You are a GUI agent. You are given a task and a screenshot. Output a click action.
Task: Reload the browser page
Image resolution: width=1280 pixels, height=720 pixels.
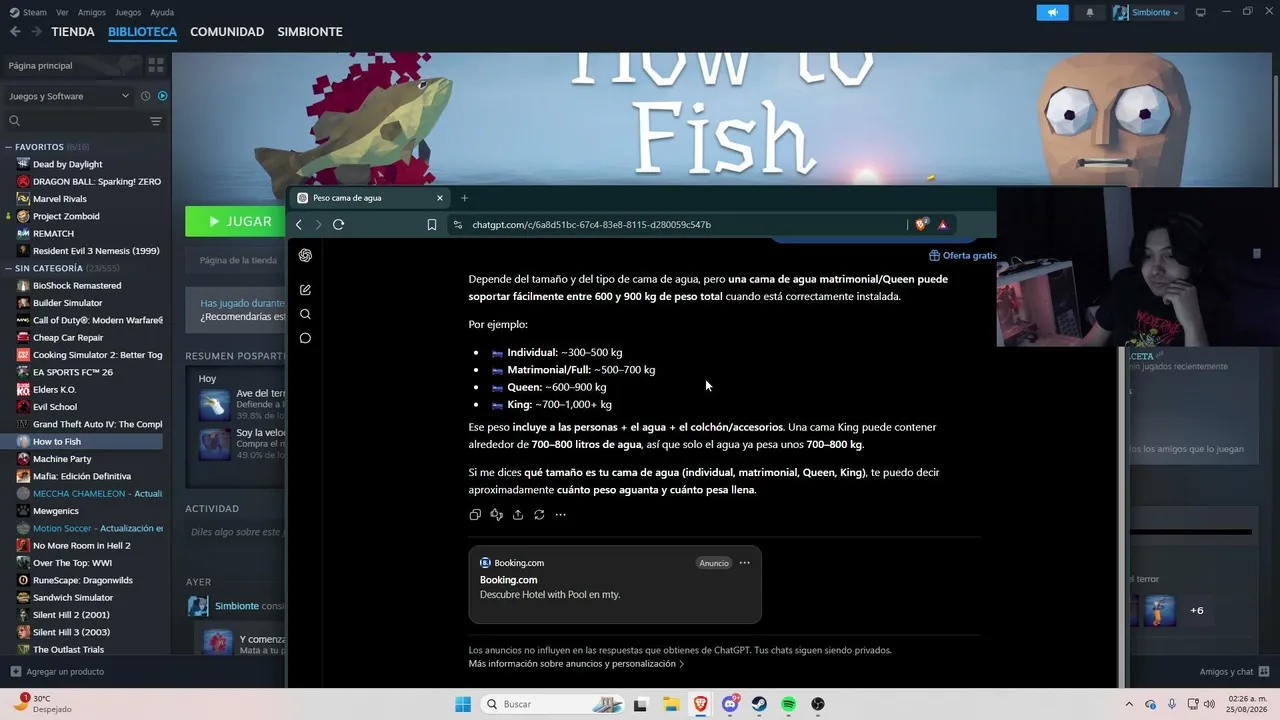coord(338,225)
